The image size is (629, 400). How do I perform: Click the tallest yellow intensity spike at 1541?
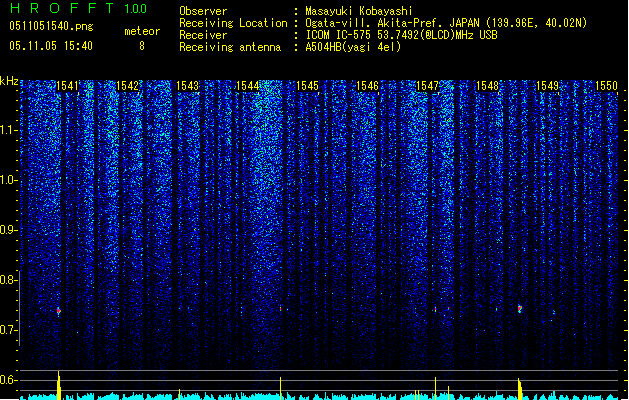(x=59, y=385)
